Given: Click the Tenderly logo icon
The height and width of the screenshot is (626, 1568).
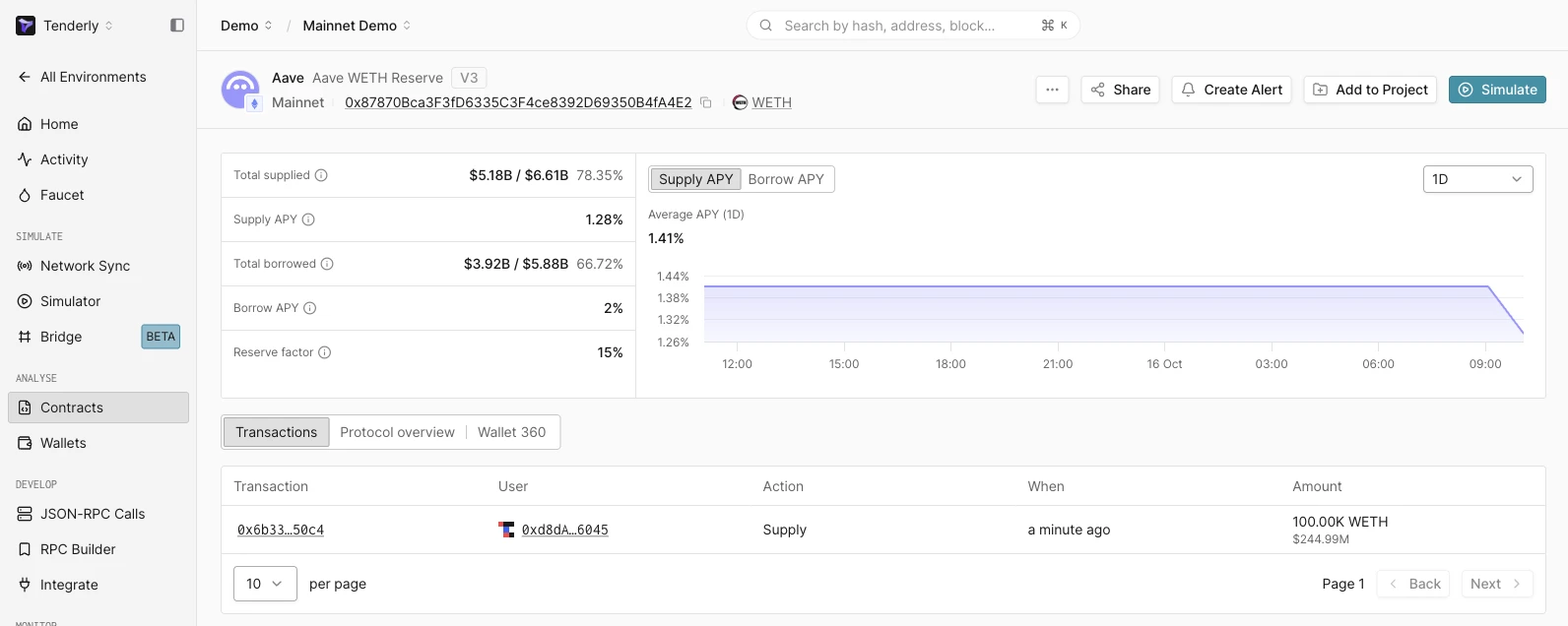Looking at the screenshot, I should click(26, 26).
